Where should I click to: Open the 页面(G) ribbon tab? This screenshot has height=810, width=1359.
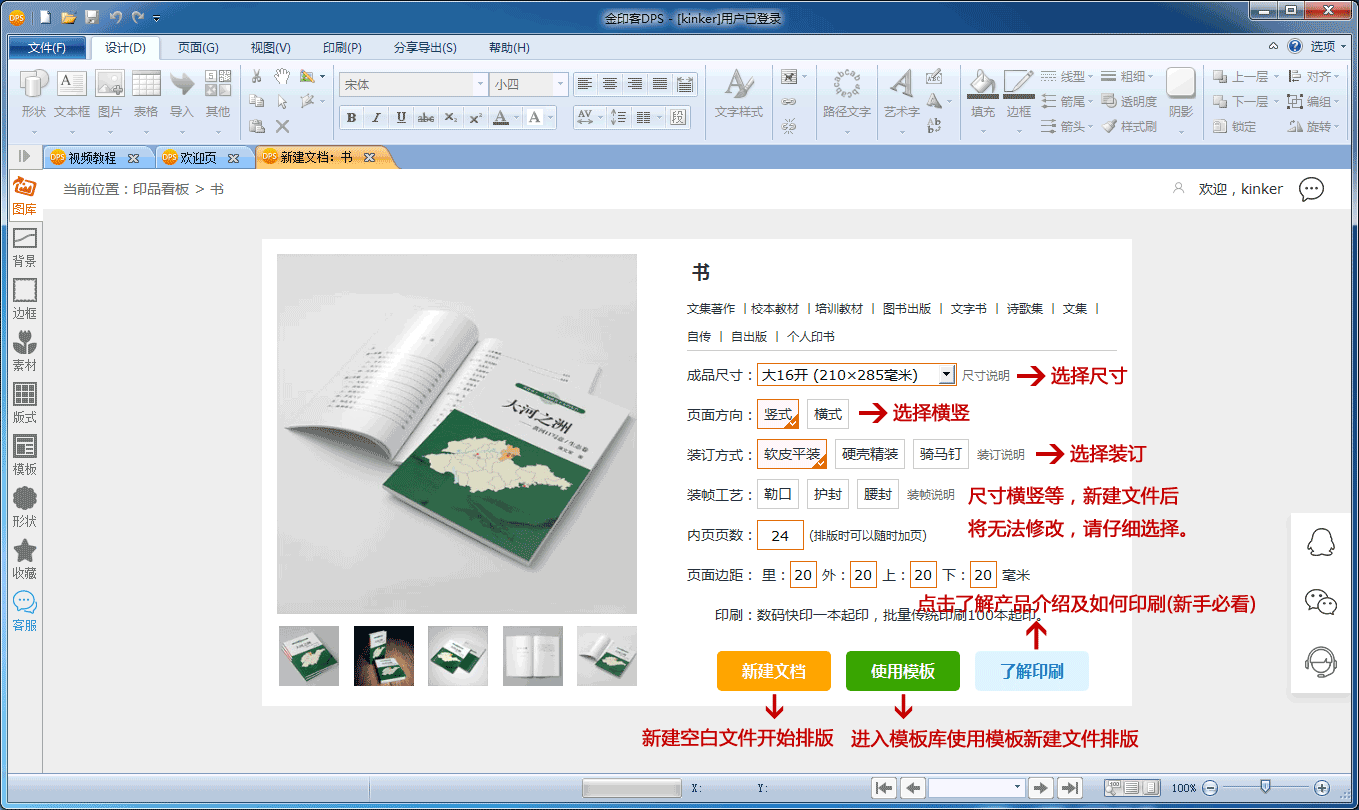pyautogui.click(x=197, y=48)
